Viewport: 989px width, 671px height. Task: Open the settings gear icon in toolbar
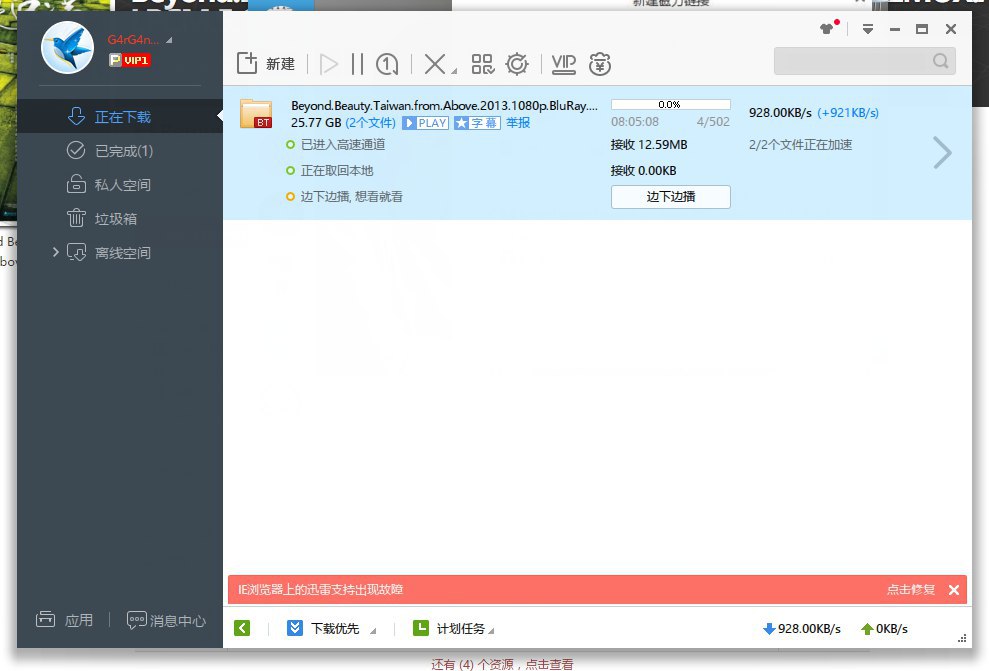[517, 64]
